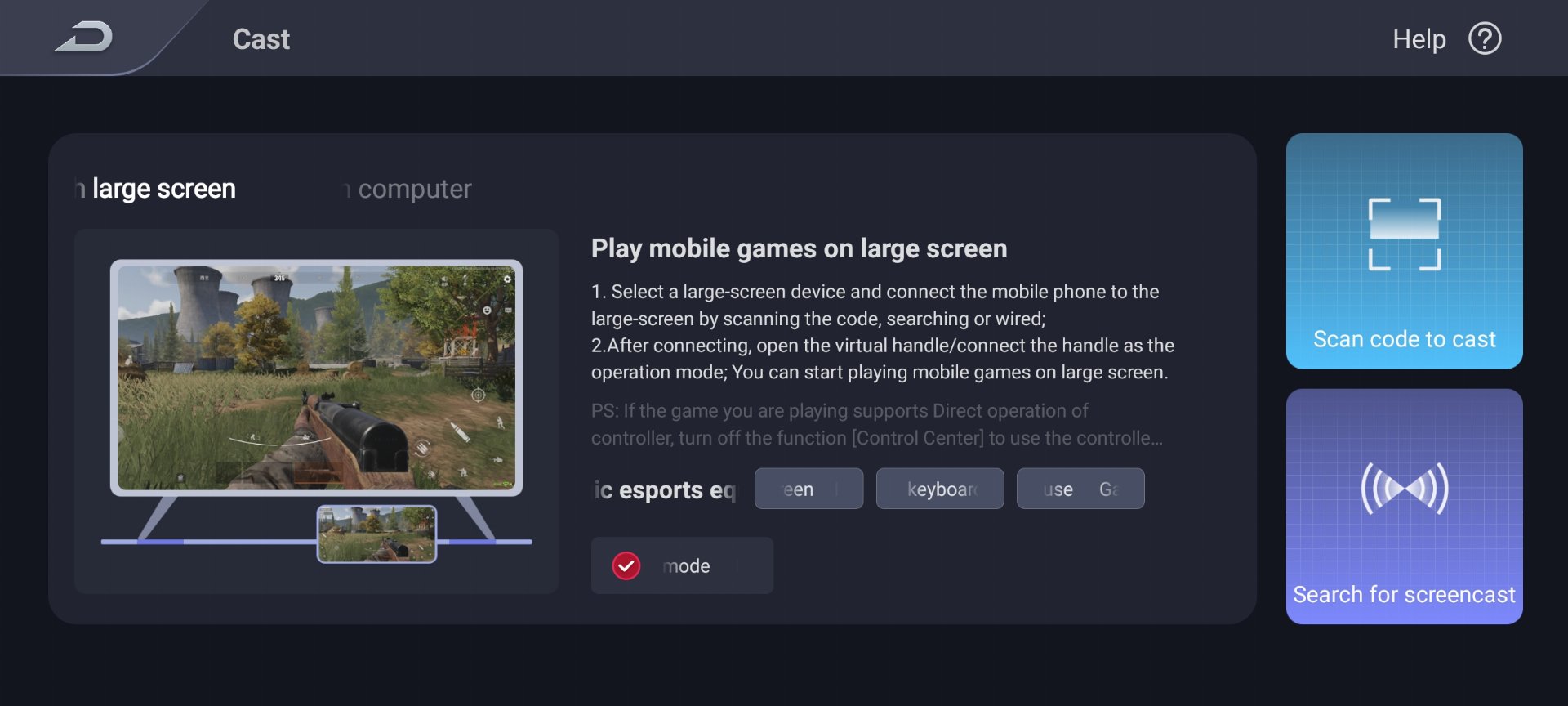This screenshot has width=1568, height=706.
Task: Switch to the large screen tab
Action: (155, 189)
